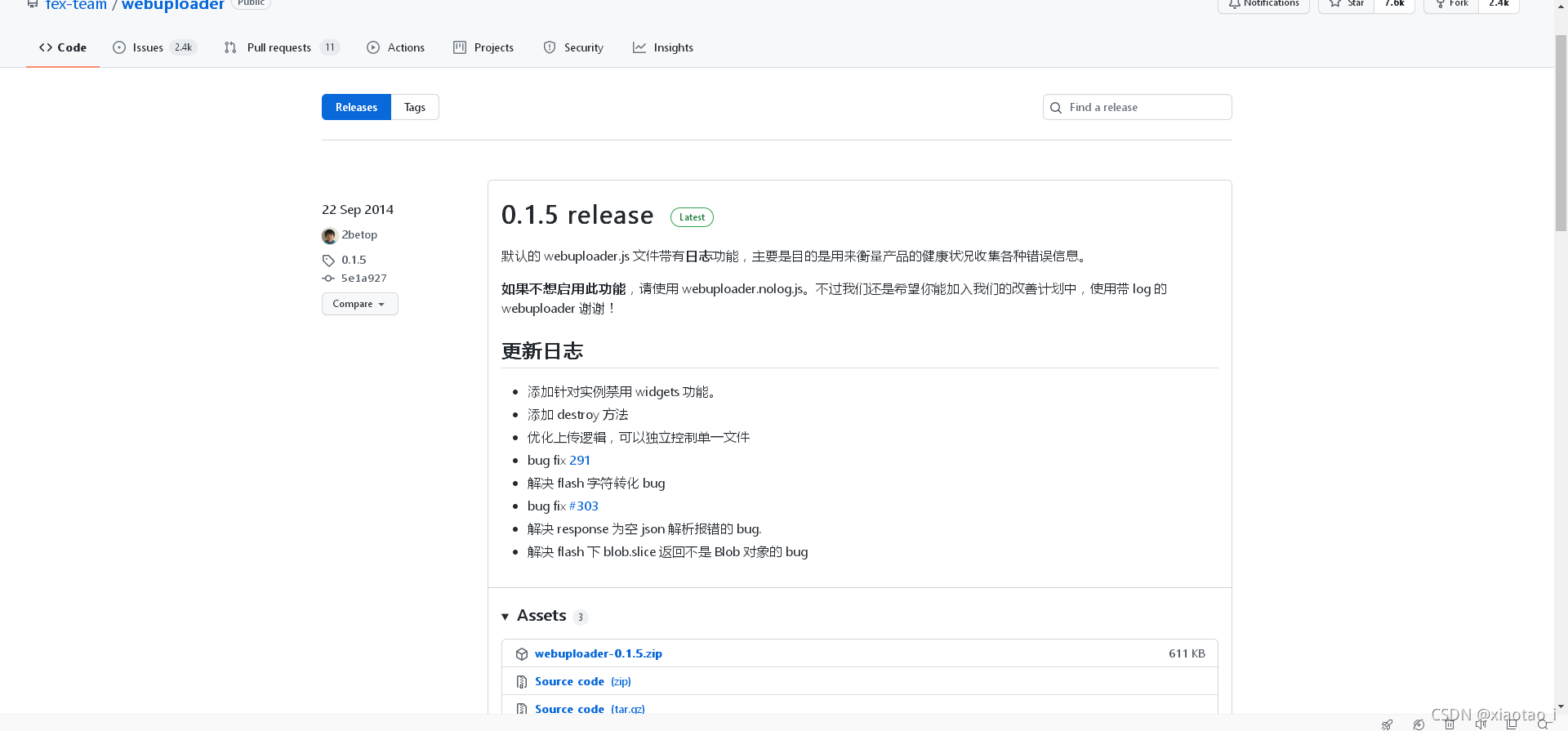This screenshot has height=731, width=1568.
Task: Click the Security shield icon
Action: pyautogui.click(x=550, y=47)
